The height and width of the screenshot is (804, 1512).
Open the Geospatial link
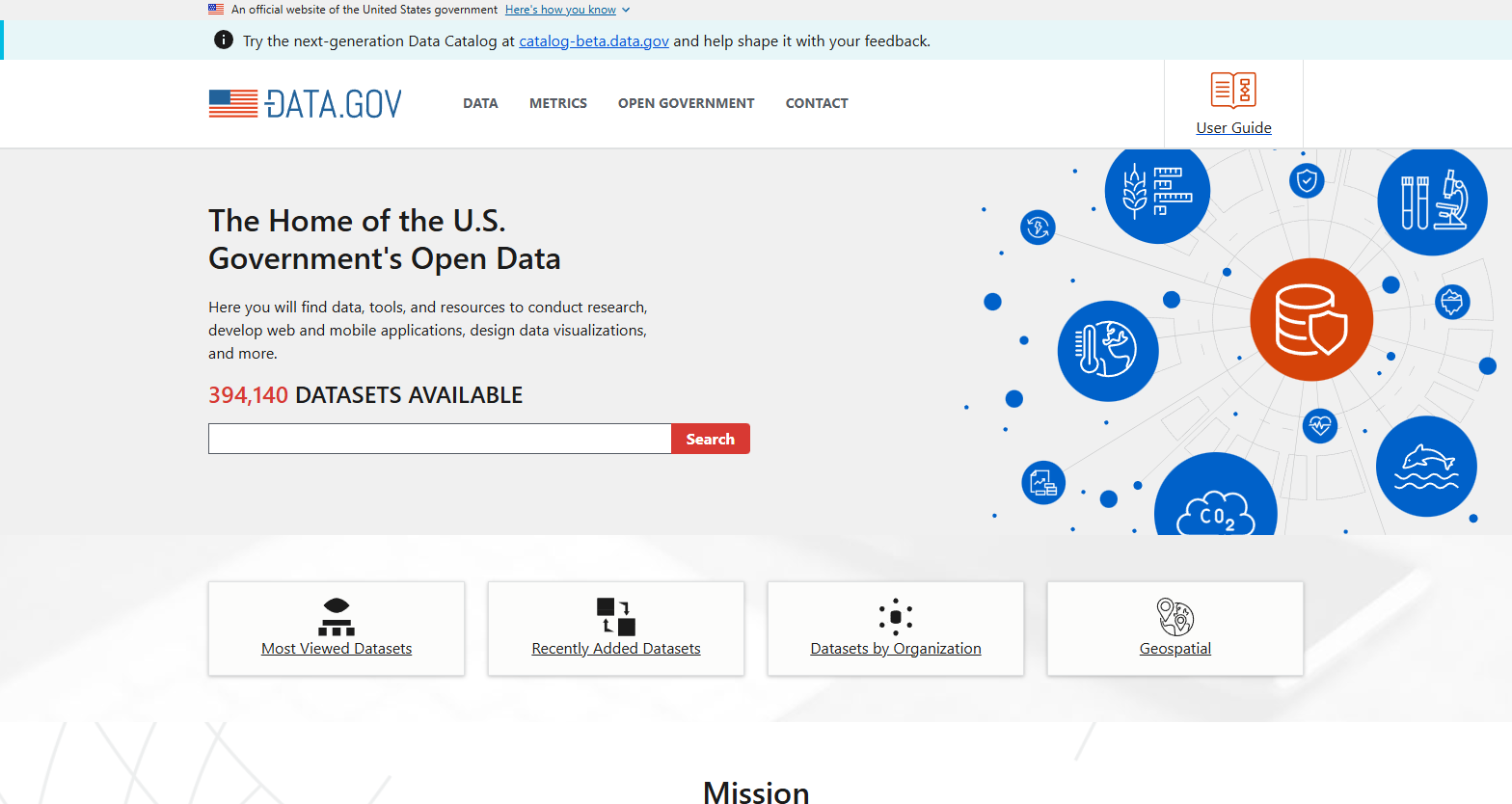point(1175,649)
